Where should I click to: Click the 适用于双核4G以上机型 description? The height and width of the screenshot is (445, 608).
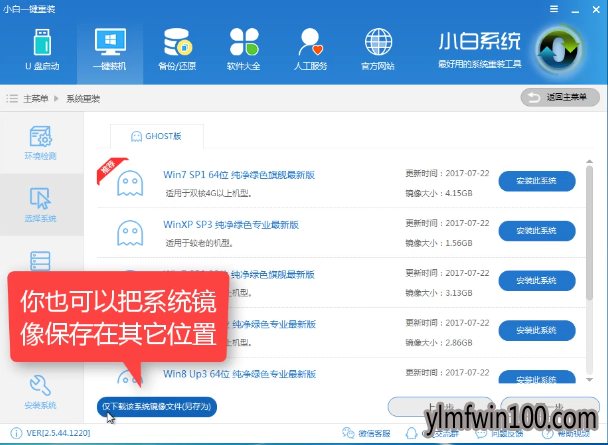[x=209, y=193]
